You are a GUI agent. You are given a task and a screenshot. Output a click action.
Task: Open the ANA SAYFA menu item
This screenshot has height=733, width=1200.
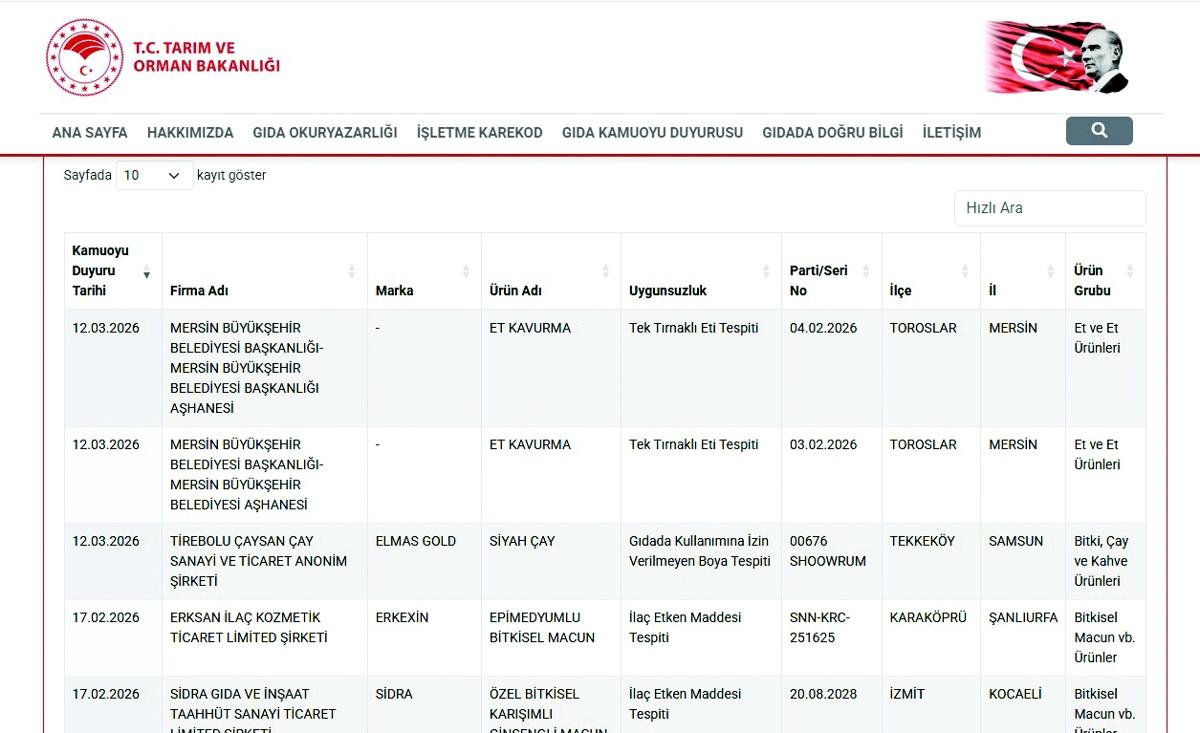click(90, 132)
